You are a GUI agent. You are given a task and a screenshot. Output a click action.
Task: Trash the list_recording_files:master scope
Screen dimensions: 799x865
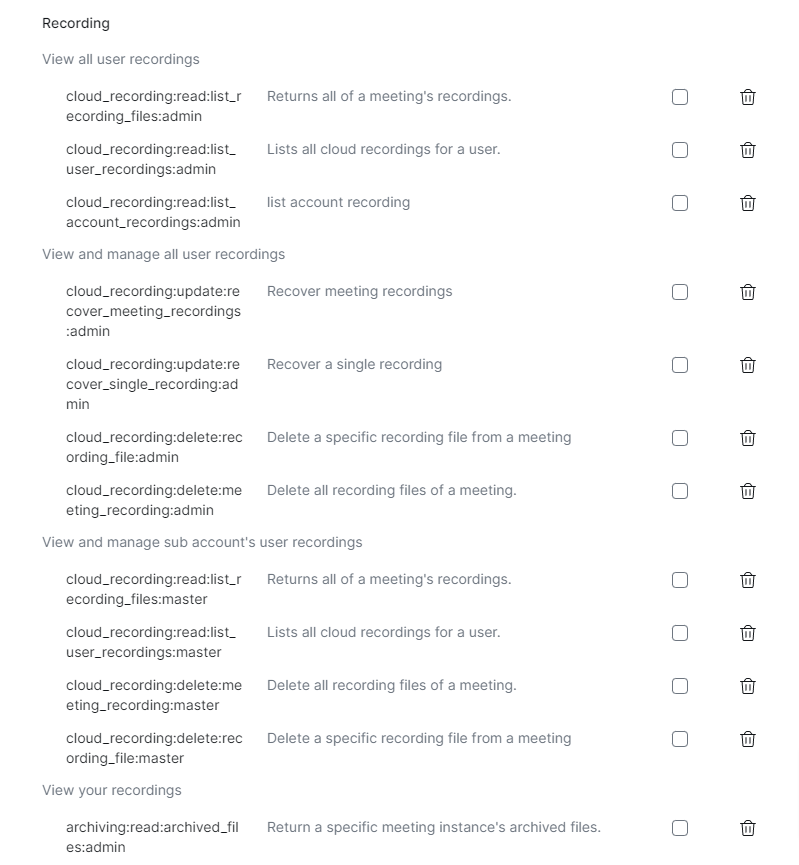(747, 580)
